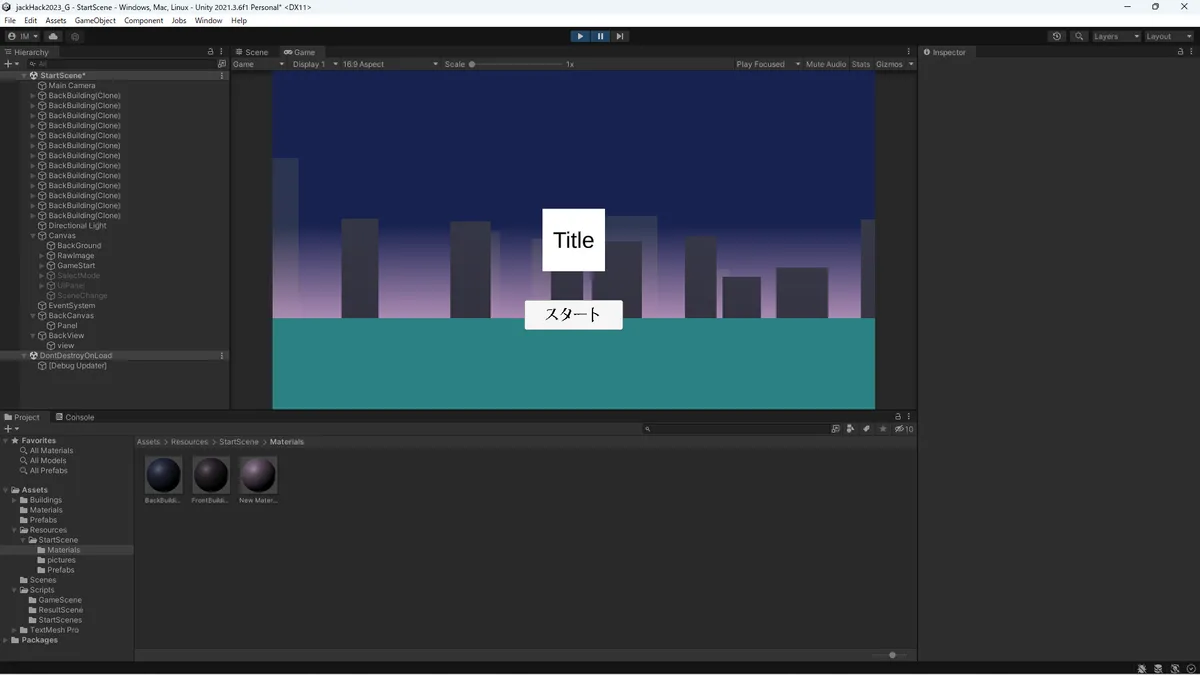The image size is (1200, 675).
Task: Collapse the Canvas object in Hierarchy
Action: (33, 236)
